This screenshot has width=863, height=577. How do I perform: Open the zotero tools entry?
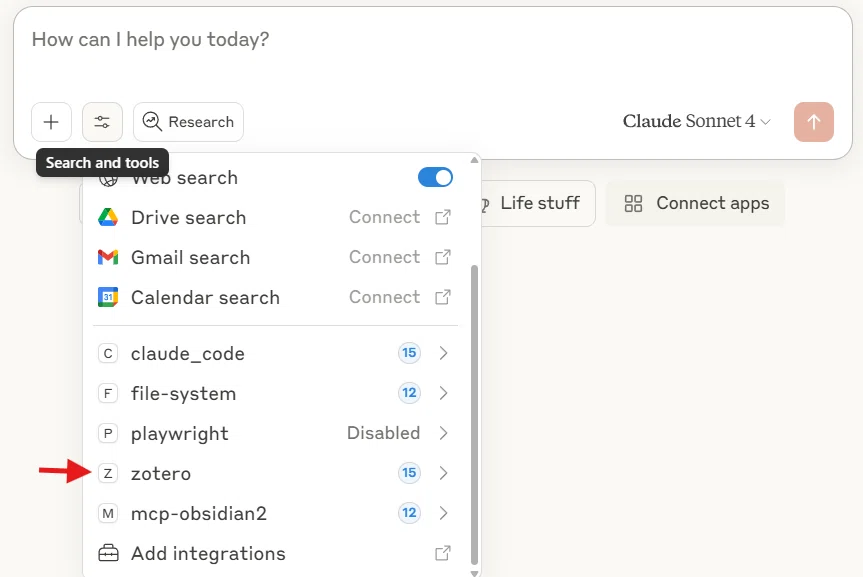pos(275,473)
